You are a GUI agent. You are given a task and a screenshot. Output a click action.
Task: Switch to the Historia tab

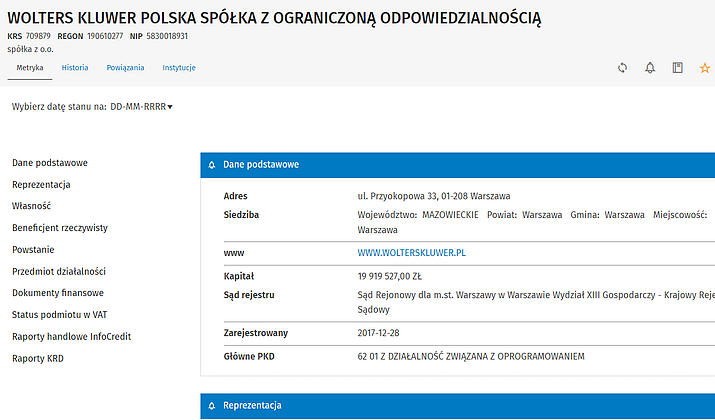(75, 68)
